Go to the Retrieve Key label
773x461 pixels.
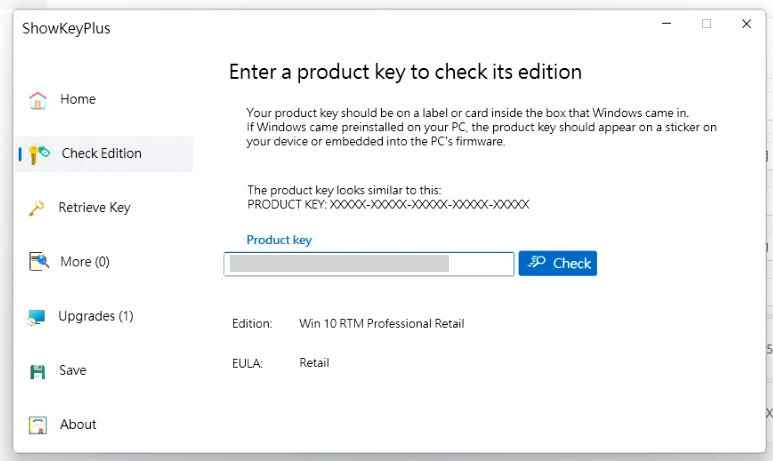[94, 208]
